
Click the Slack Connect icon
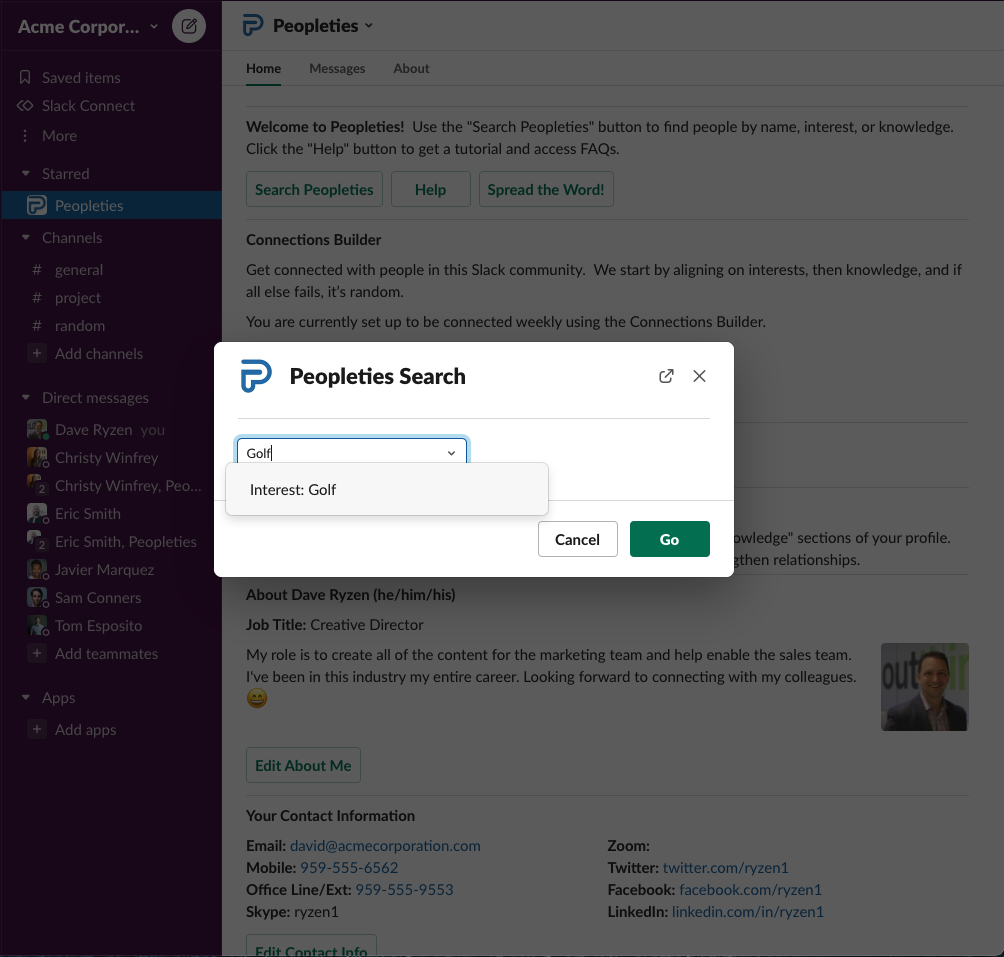pos(25,106)
